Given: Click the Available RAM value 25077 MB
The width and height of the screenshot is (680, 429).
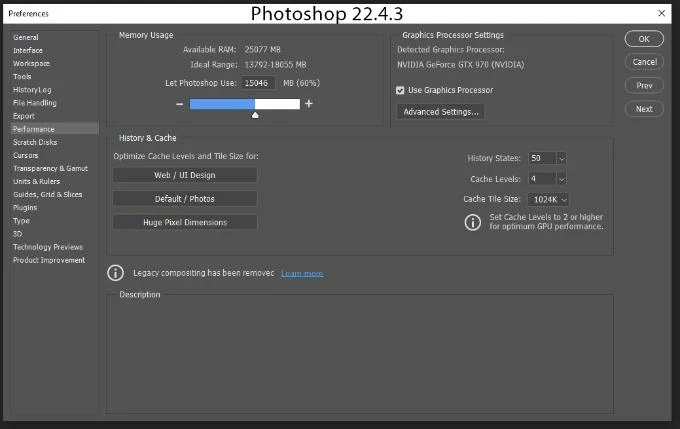Looking at the screenshot, I should 262,49.
